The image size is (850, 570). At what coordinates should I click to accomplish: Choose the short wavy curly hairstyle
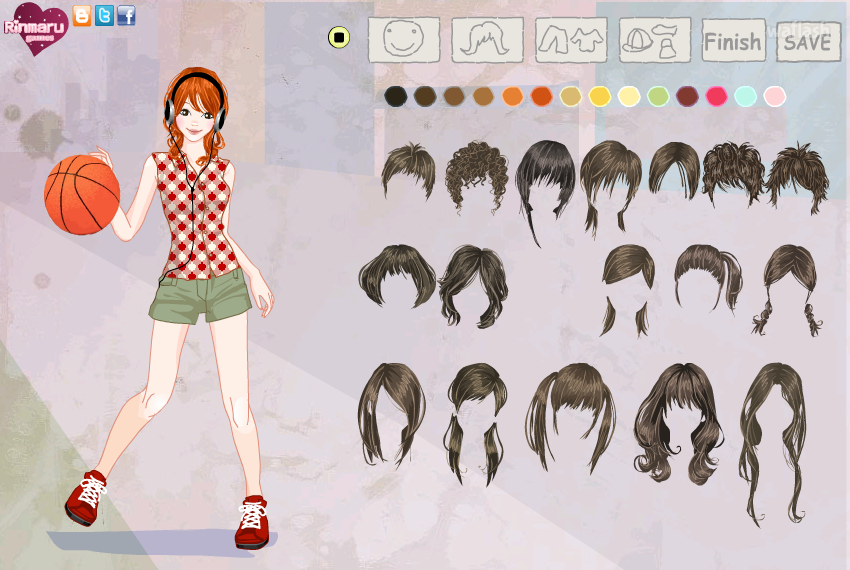point(733,172)
